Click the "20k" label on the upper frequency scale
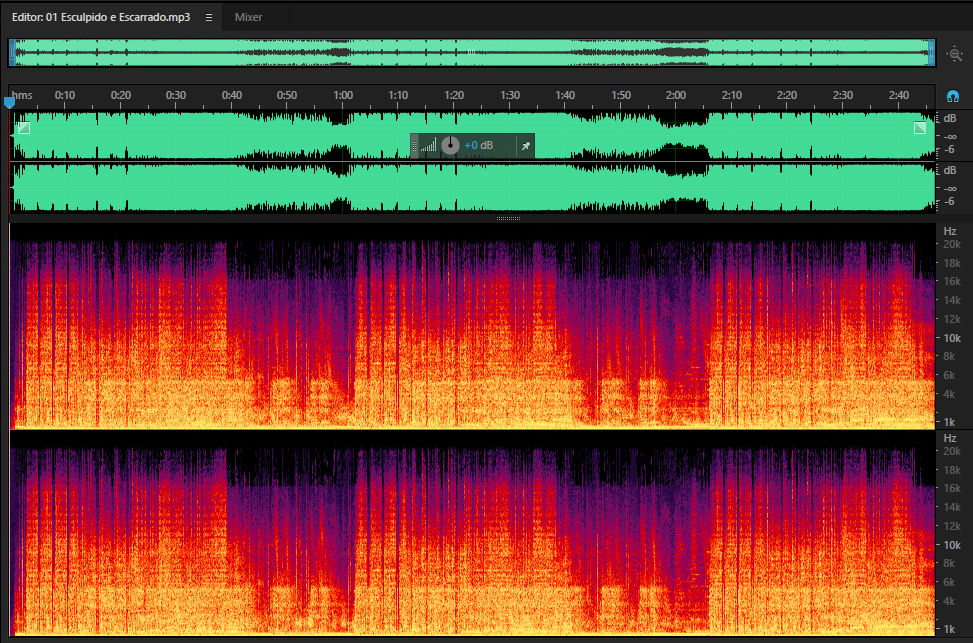Viewport: 973px width, 643px height. (952, 245)
